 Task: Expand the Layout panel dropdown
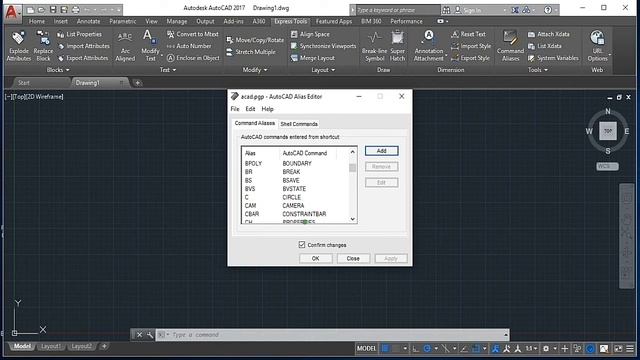323,70
